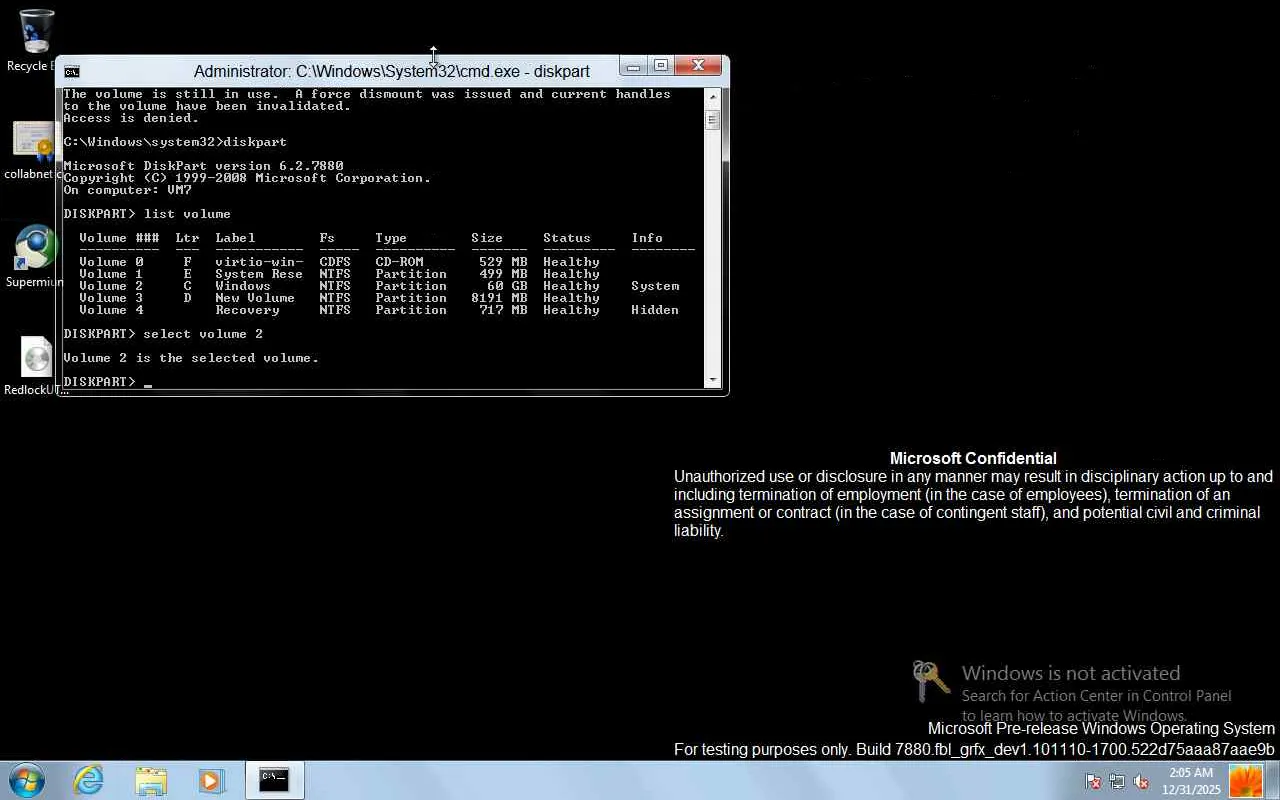Click the "Status" column header

click(x=567, y=238)
